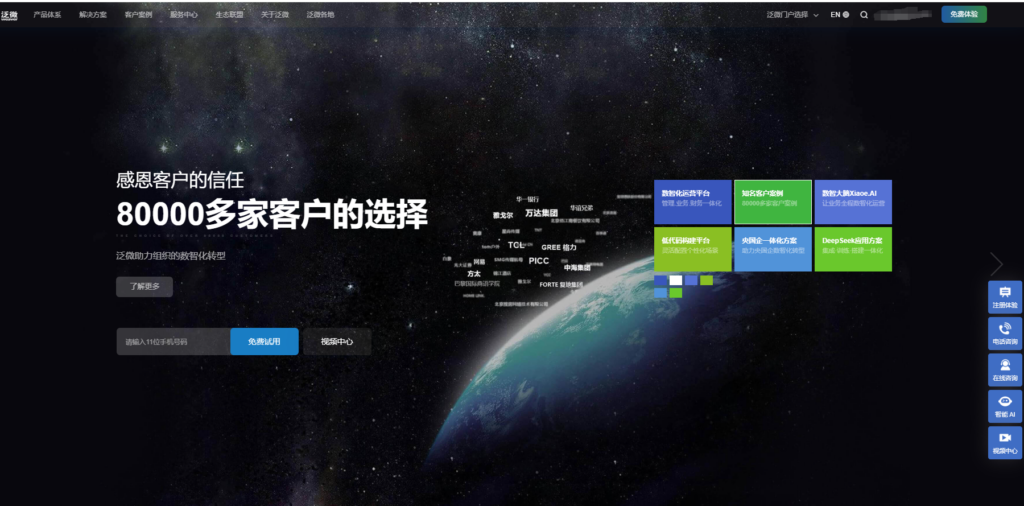Open the 智能AI assistant icon
The height and width of the screenshot is (506, 1024).
pyautogui.click(x=1004, y=406)
